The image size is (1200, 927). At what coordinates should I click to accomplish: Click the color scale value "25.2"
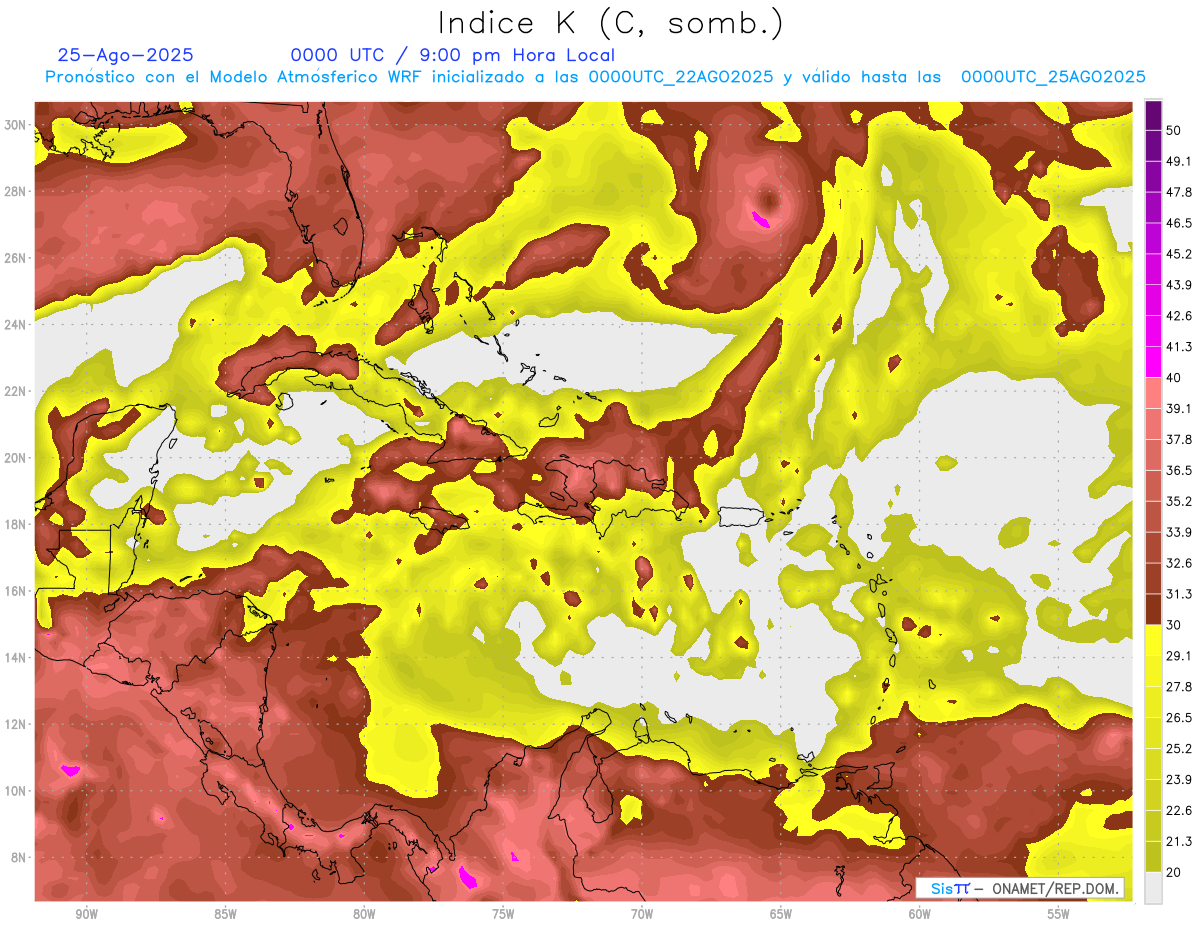[x=1179, y=749]
